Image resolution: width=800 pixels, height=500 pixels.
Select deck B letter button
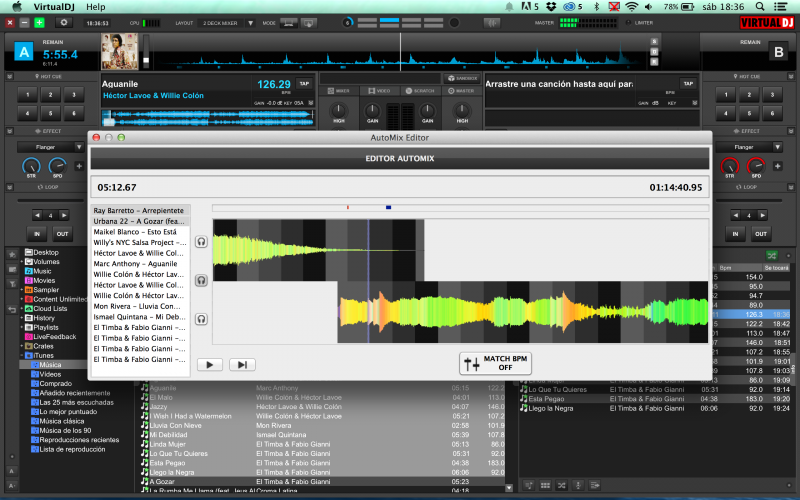pyautogui.click(x=778, y=52)
